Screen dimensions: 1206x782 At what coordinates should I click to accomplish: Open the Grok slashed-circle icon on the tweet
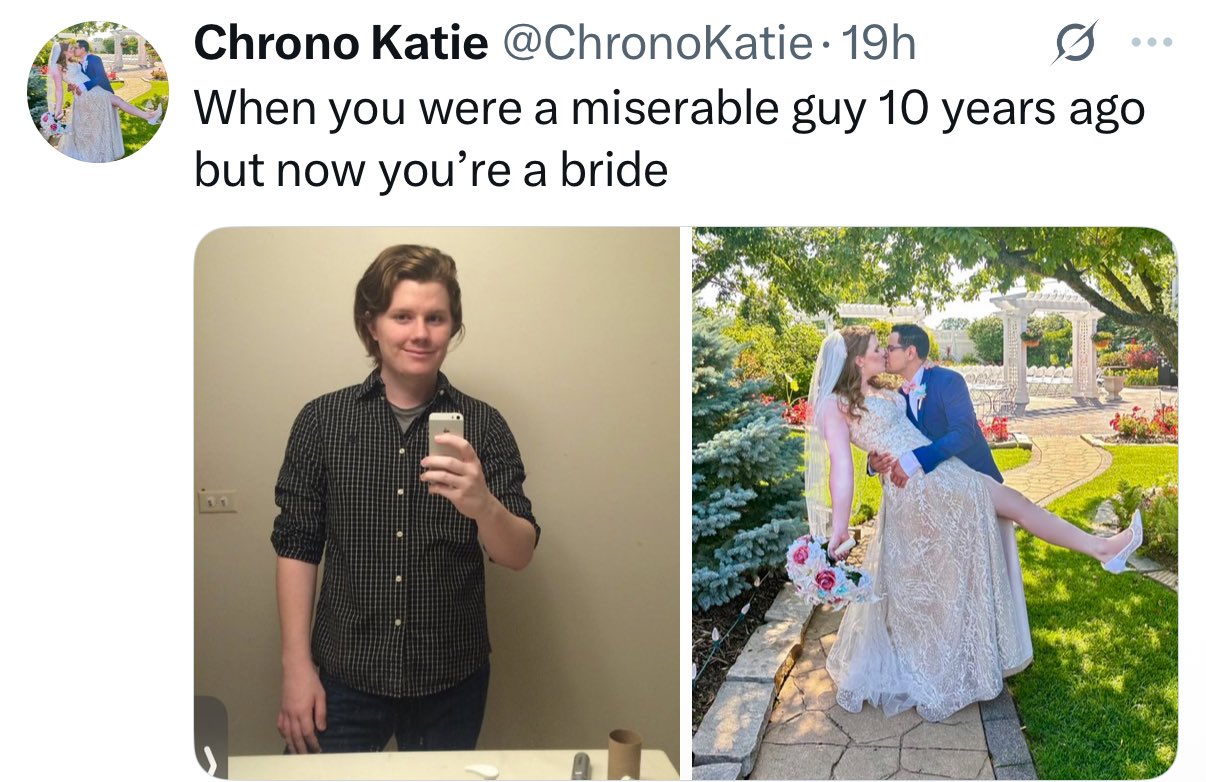(x=1074, y=43)
